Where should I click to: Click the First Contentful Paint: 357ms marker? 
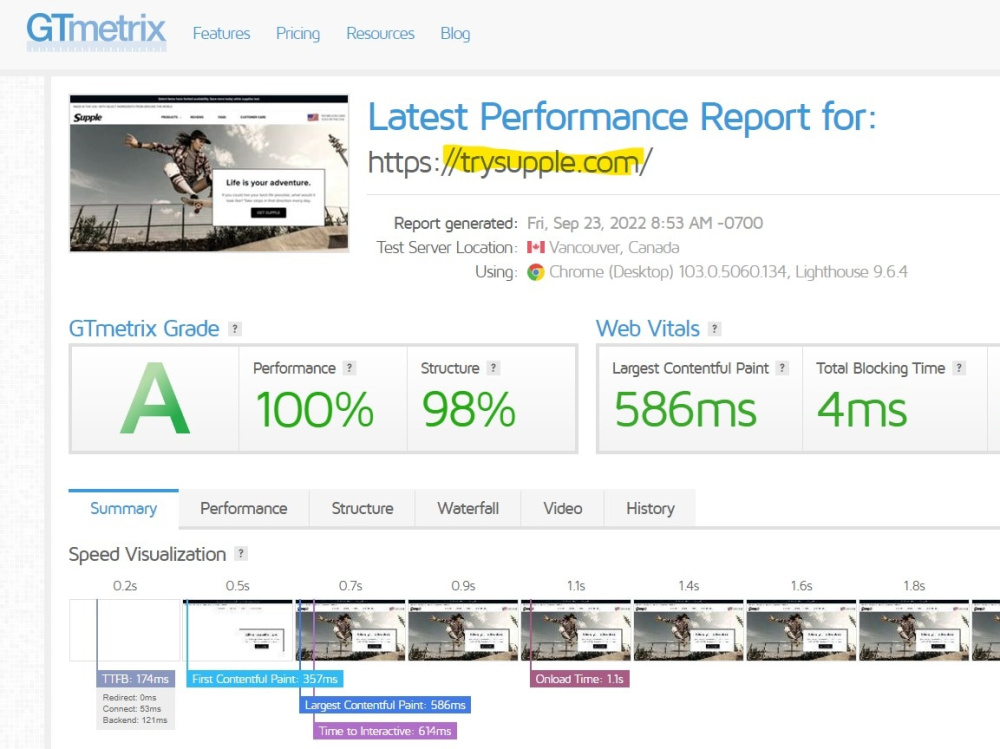pos(265,679)
